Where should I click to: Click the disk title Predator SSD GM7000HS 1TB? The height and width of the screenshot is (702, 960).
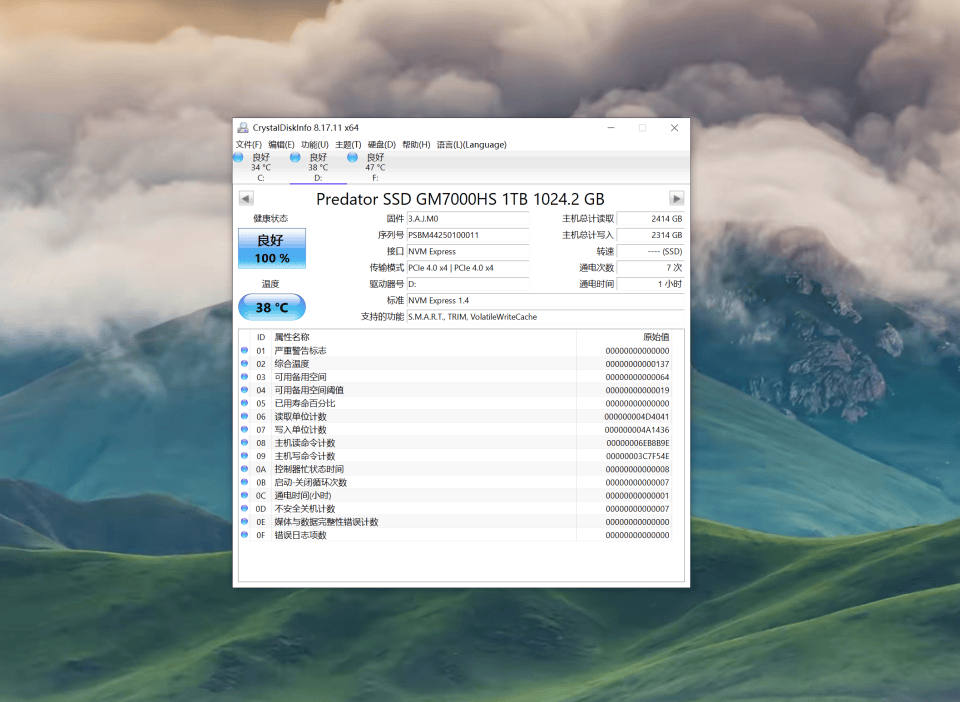coord(460,199)
